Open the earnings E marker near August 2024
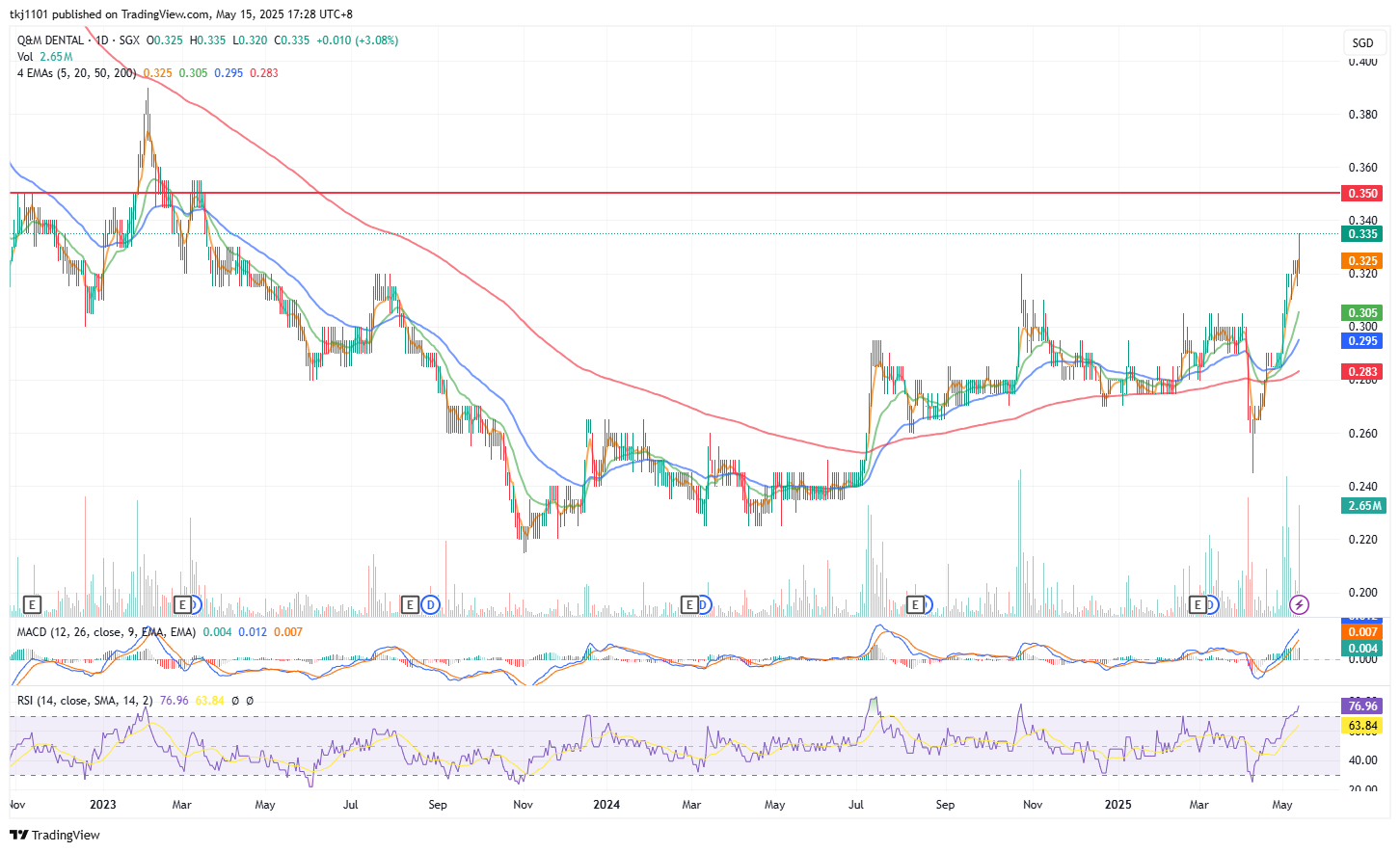Viewport: 1400px width, 852px height. pos(916,604)
